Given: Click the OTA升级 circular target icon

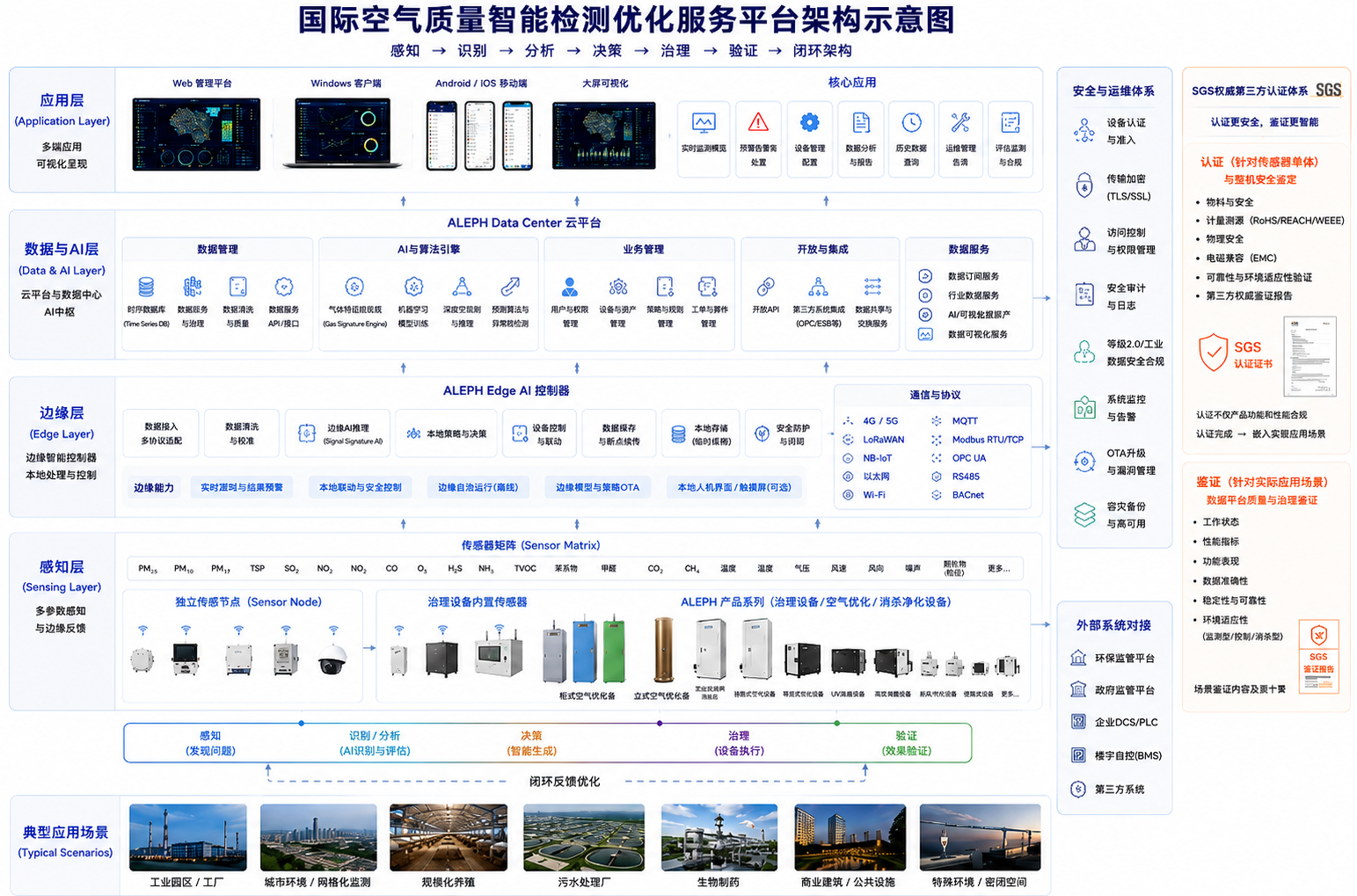Looking at the screenshot, I should pos(1084,461).
